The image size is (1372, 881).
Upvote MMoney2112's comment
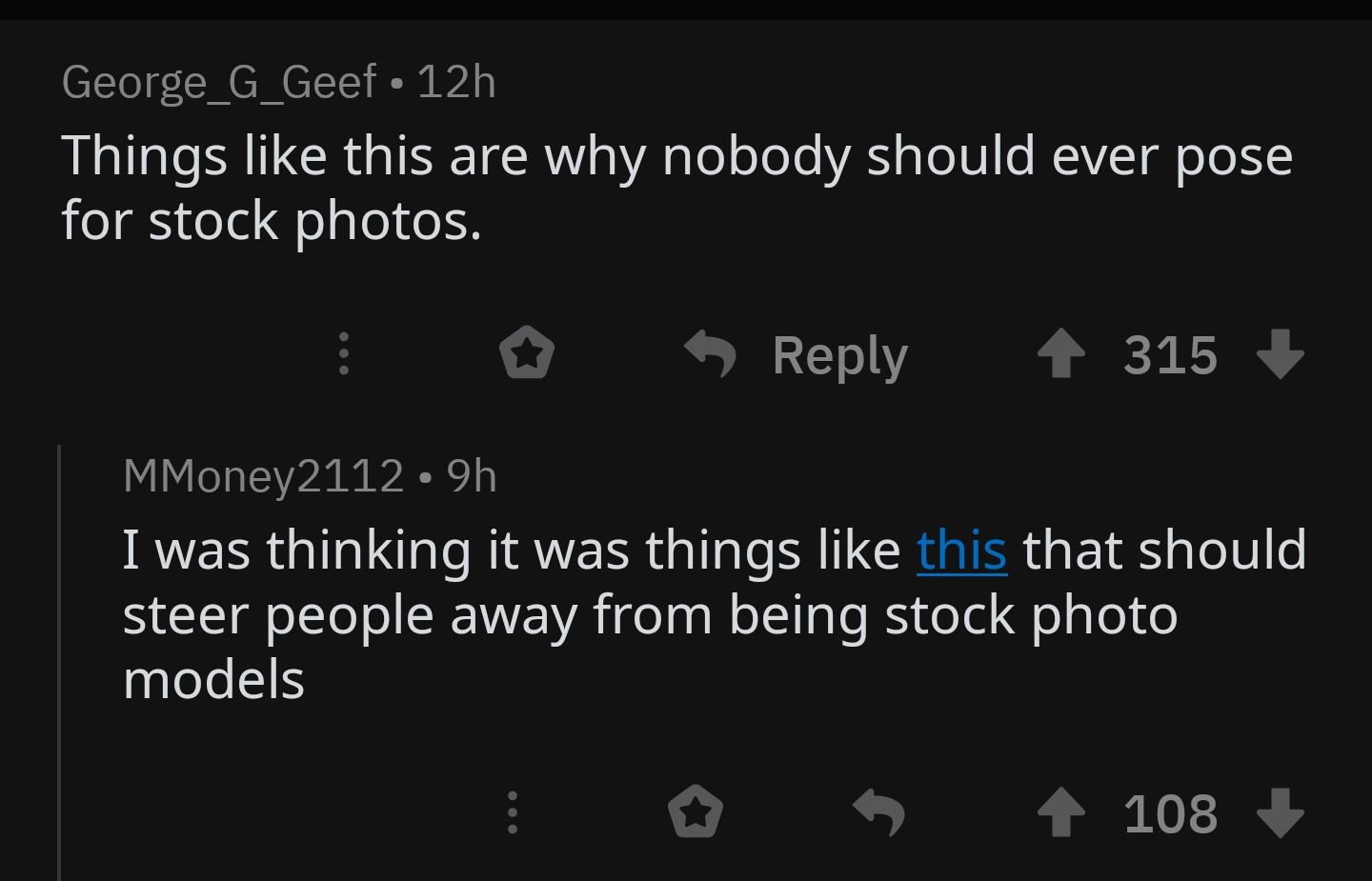click(x=1060, y=812)
